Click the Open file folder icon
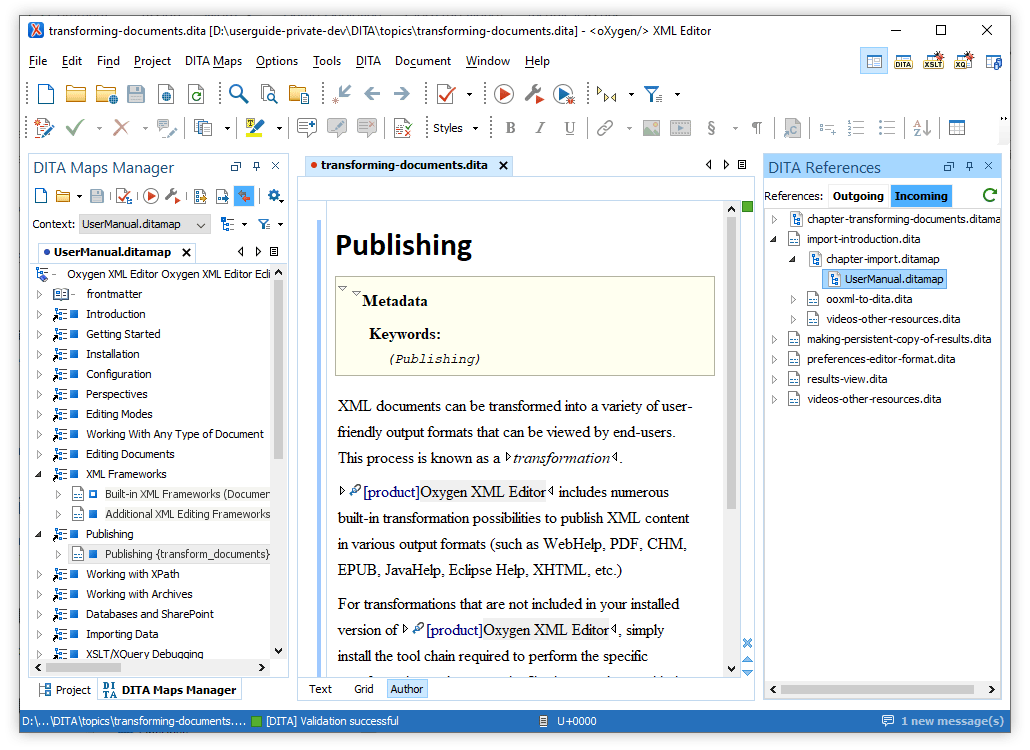1030x750 pixels. pos(76,94)
